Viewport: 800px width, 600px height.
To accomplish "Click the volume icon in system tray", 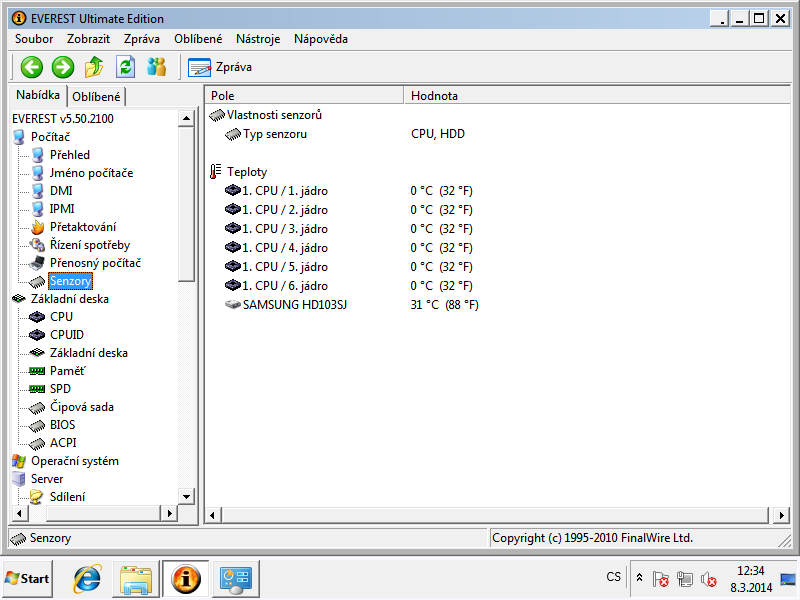I will coord(709,579).
